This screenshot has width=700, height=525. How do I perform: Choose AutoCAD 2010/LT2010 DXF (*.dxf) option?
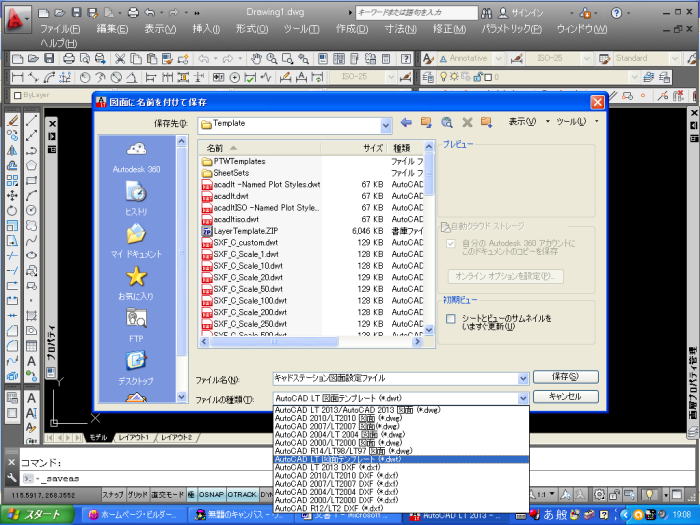pos(401,475)
